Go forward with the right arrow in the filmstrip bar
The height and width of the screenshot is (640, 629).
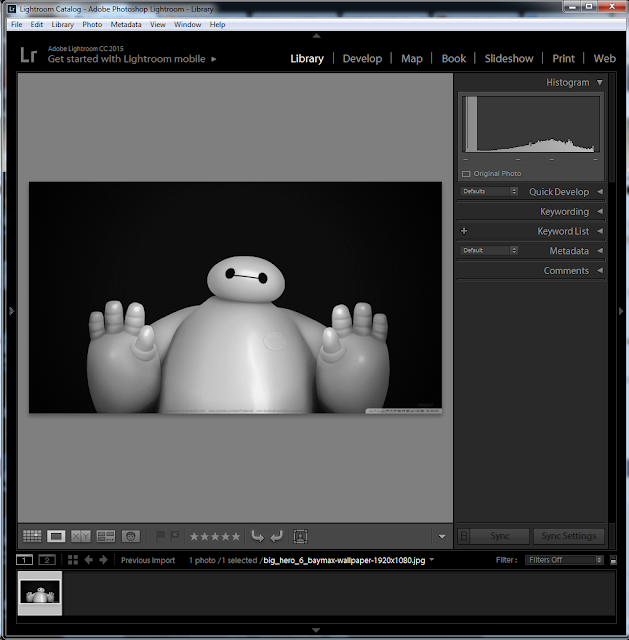(x=103, y=560)
